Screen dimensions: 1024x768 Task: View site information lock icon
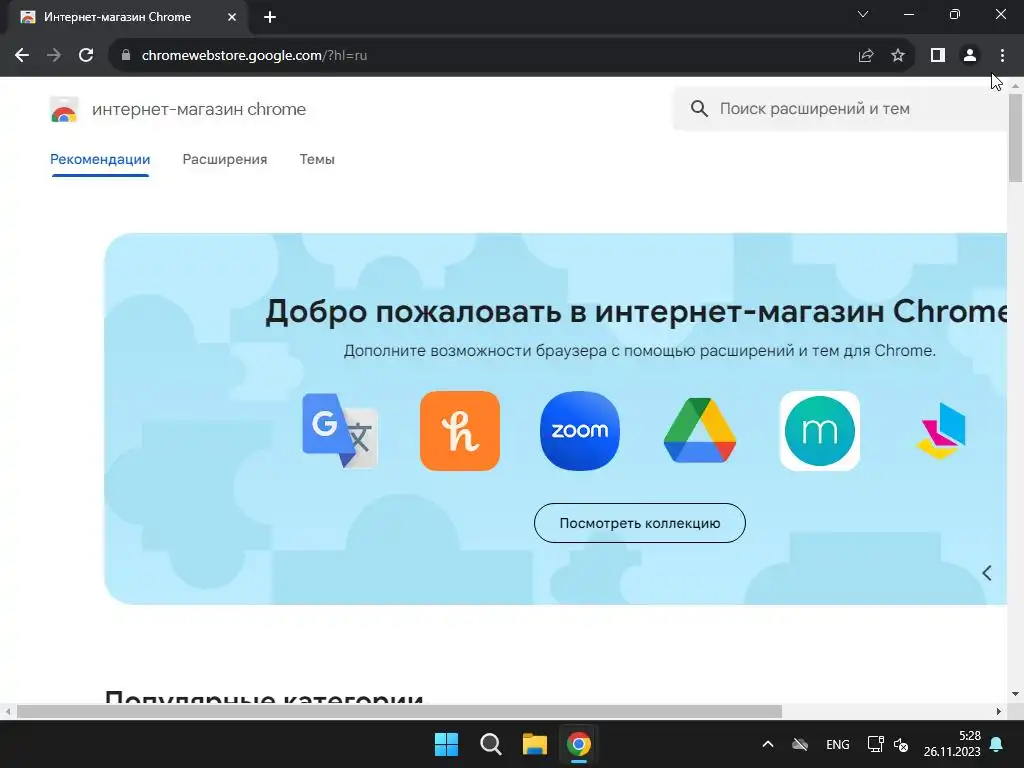coord(126,56)
